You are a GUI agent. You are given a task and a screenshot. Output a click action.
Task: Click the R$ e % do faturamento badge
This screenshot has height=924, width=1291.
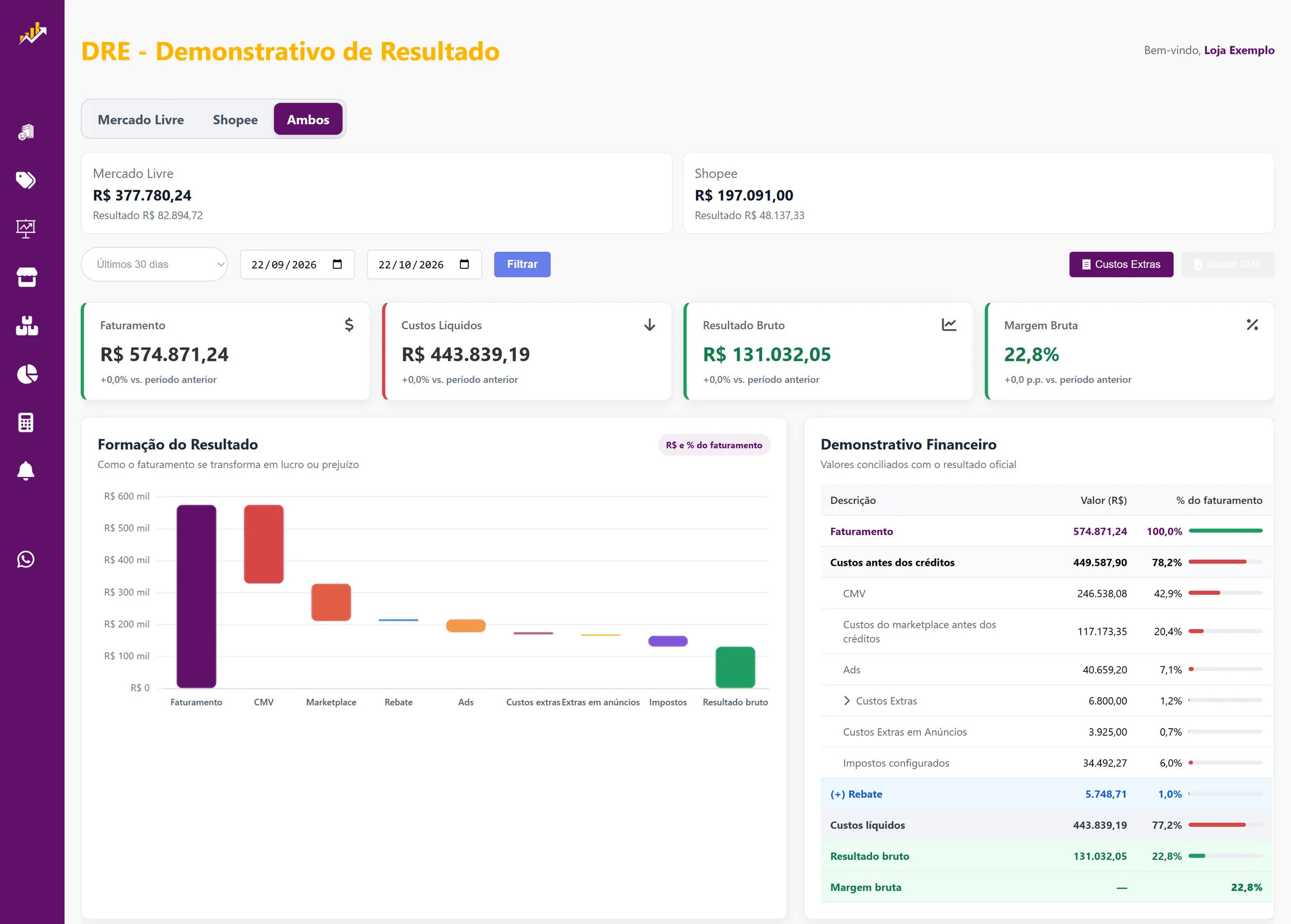713,445
